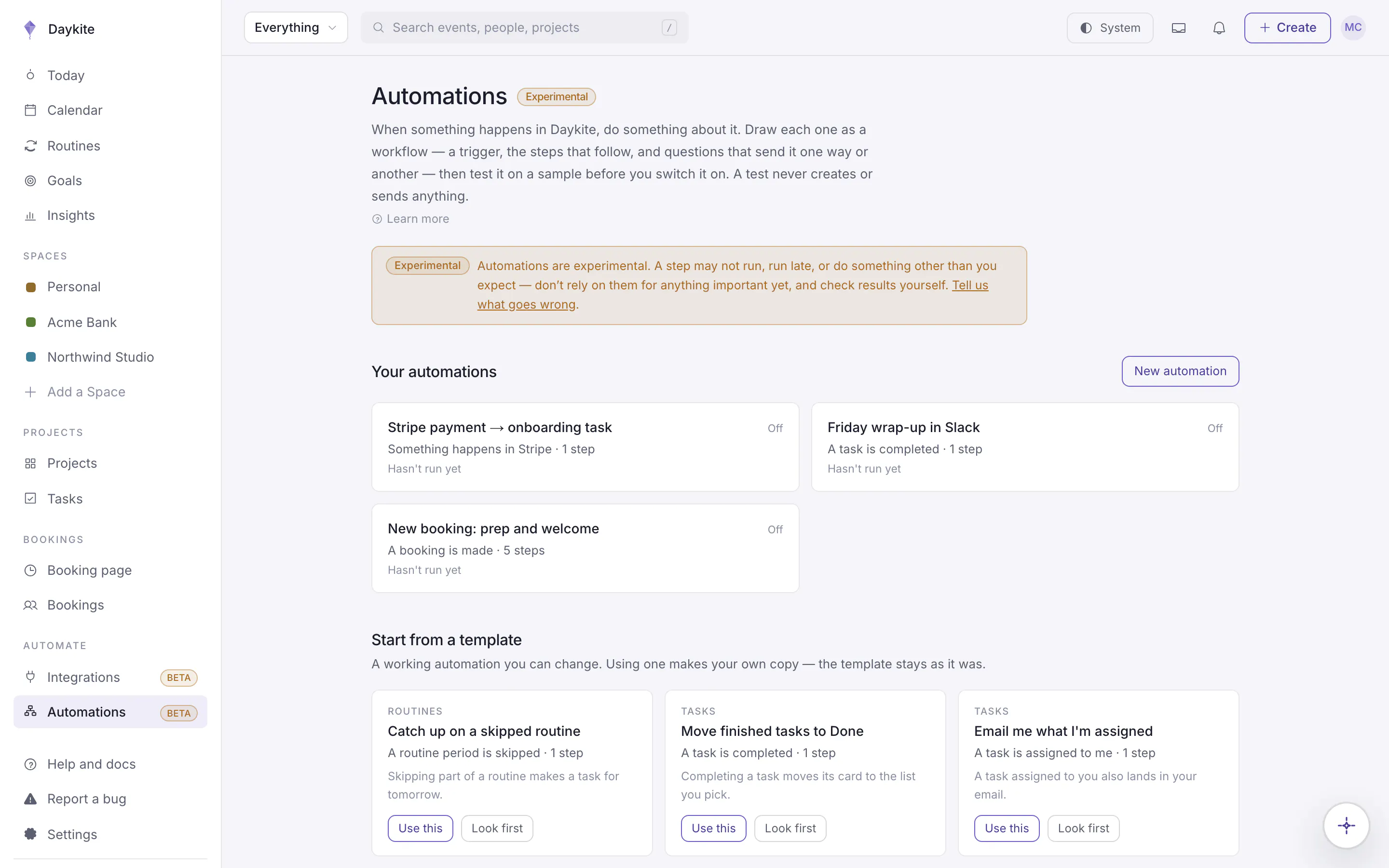Image resolution: width=1389 pixels, height=868 pixels.
Task: Click the Insights bar chart icon
Action: pyautogui.click(x=30, y=216)
